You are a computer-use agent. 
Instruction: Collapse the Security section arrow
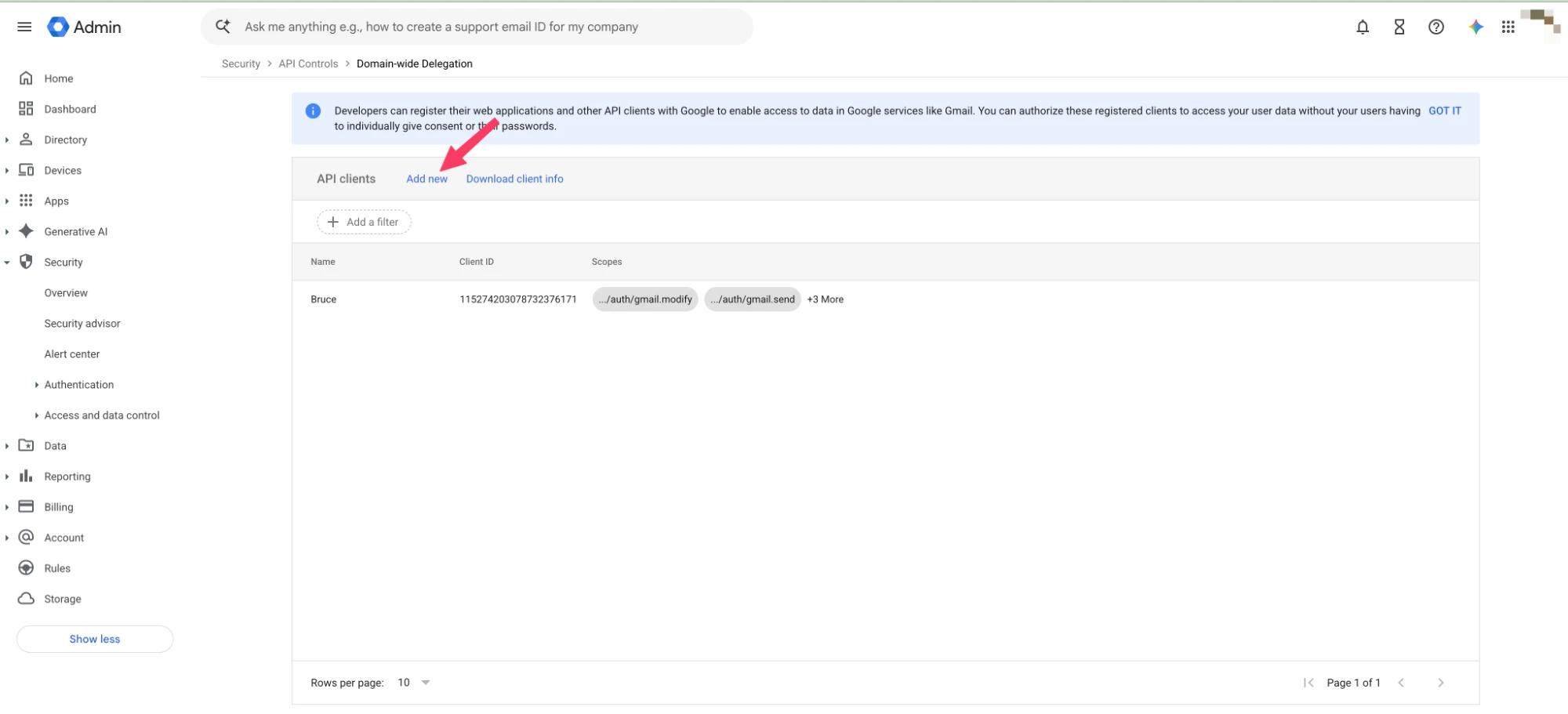[7, 263]
